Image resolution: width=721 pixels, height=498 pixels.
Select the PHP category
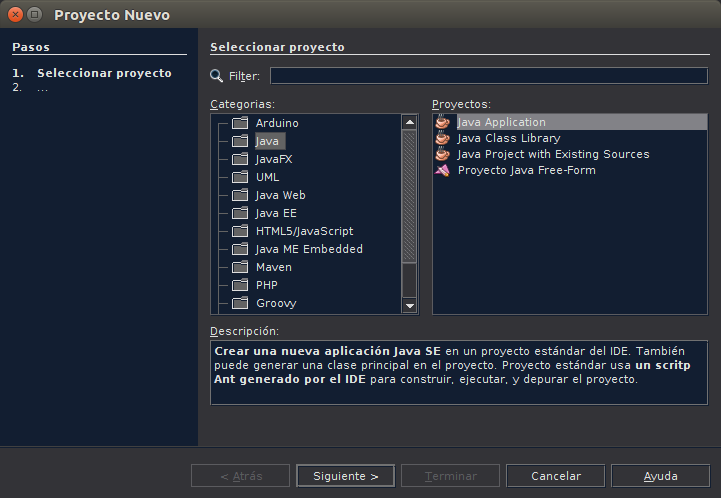click(x=267, y=285)
